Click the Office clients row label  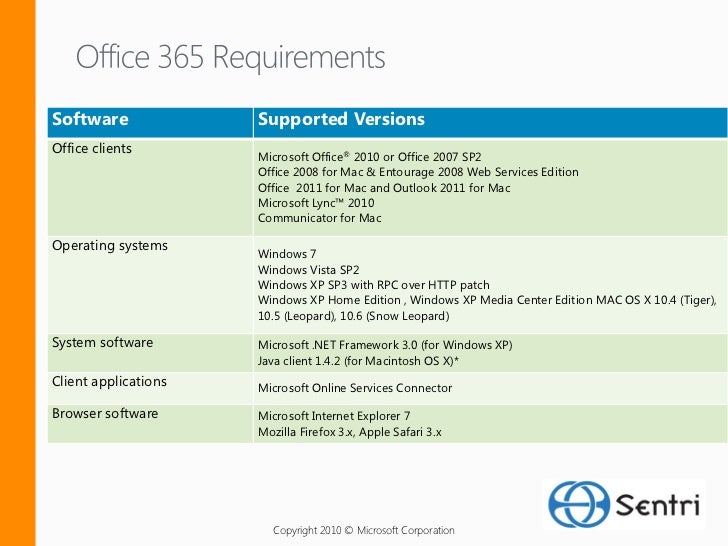[x=92, y=149]
